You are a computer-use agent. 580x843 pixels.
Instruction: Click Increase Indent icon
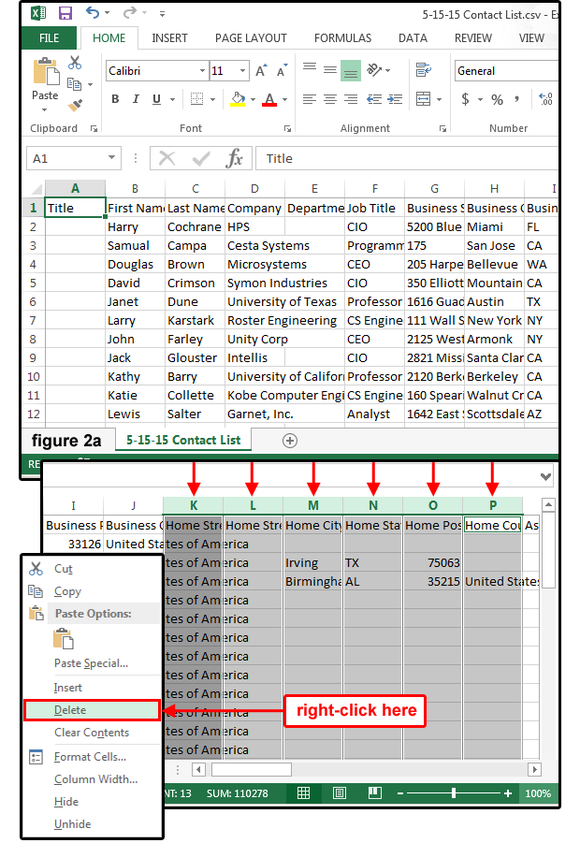[395, 99]
